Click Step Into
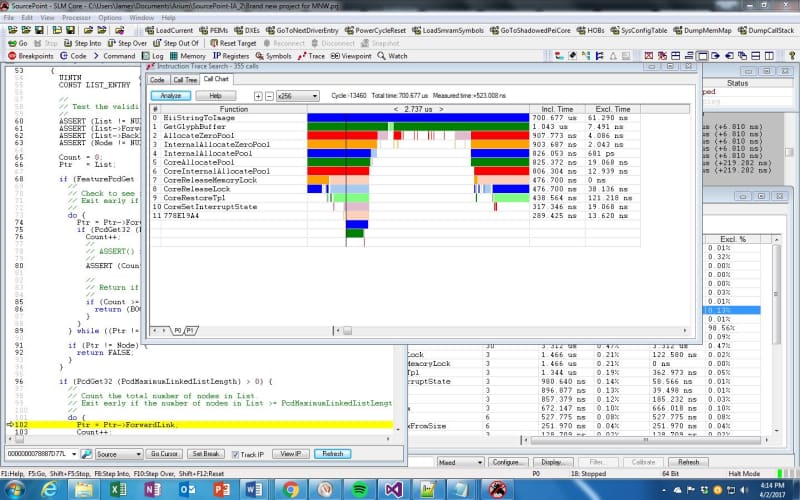 (x=82, y=43)
